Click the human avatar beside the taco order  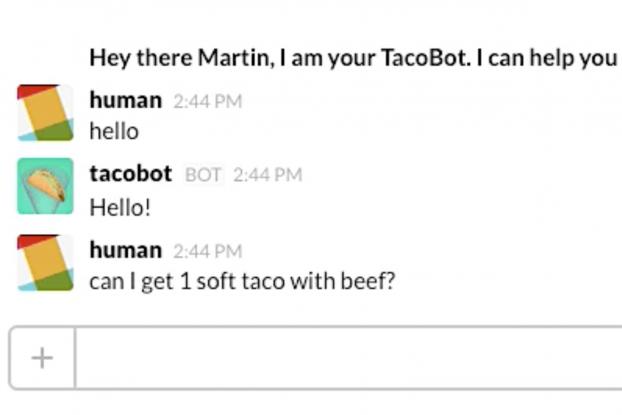[x=45, y=263]
